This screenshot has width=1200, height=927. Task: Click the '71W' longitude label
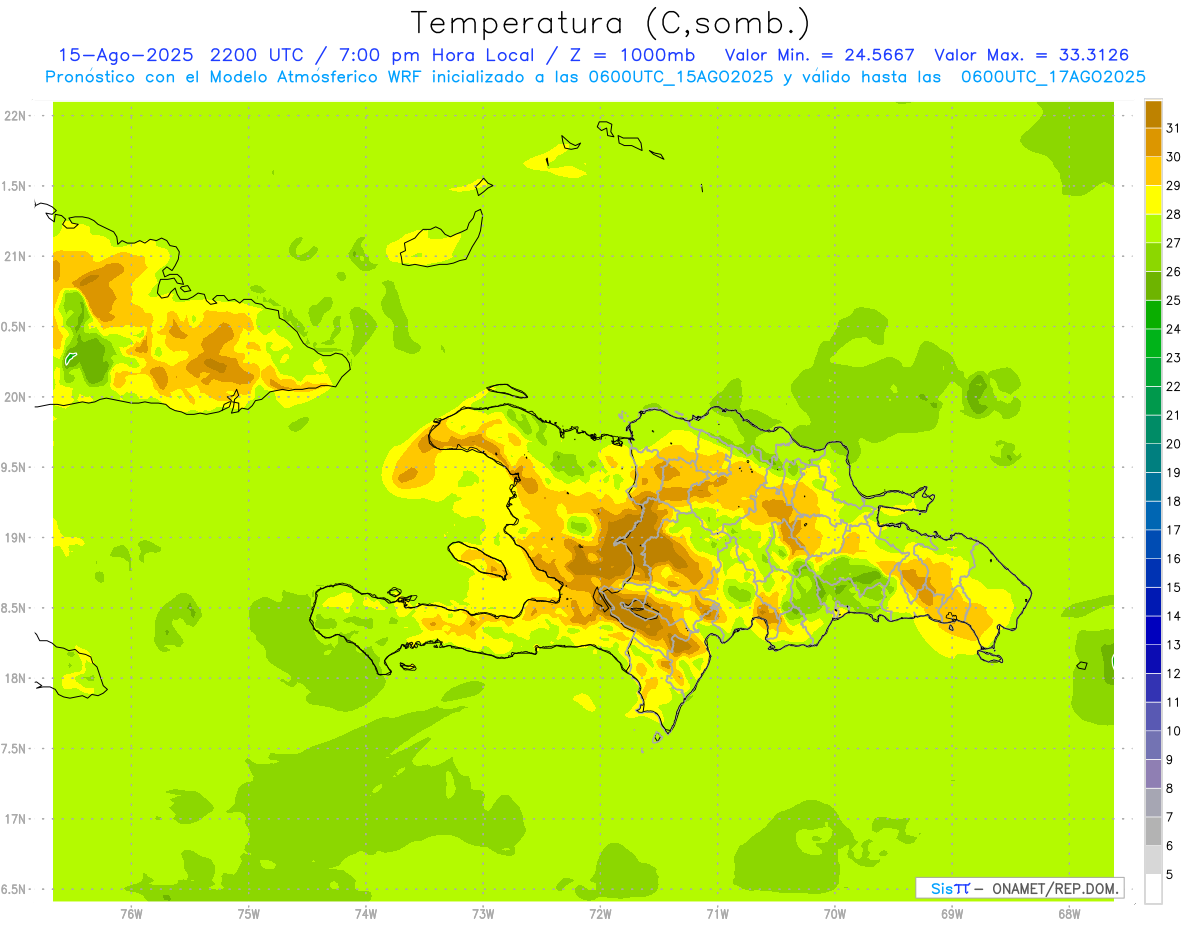point(717,913)
